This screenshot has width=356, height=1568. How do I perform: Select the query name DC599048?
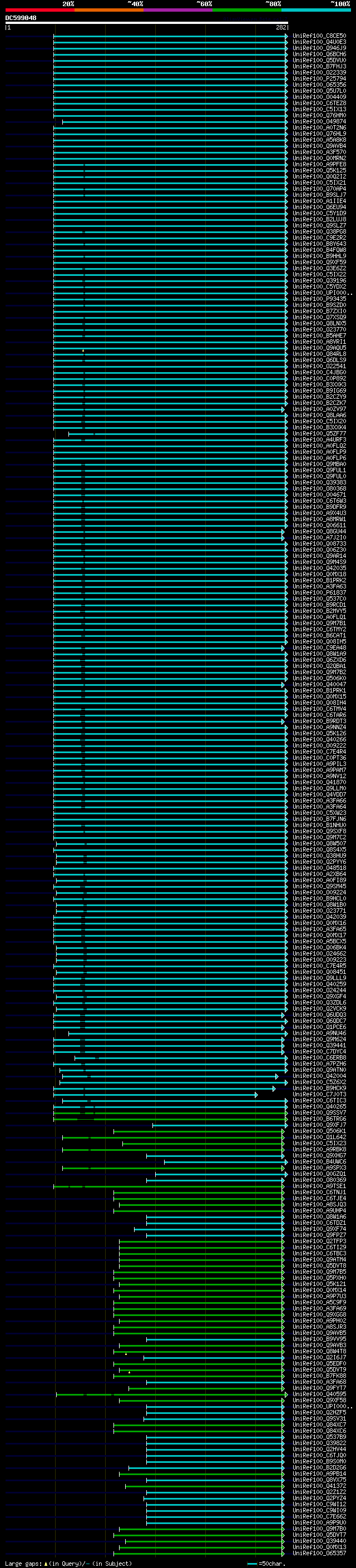pos(21,18)
